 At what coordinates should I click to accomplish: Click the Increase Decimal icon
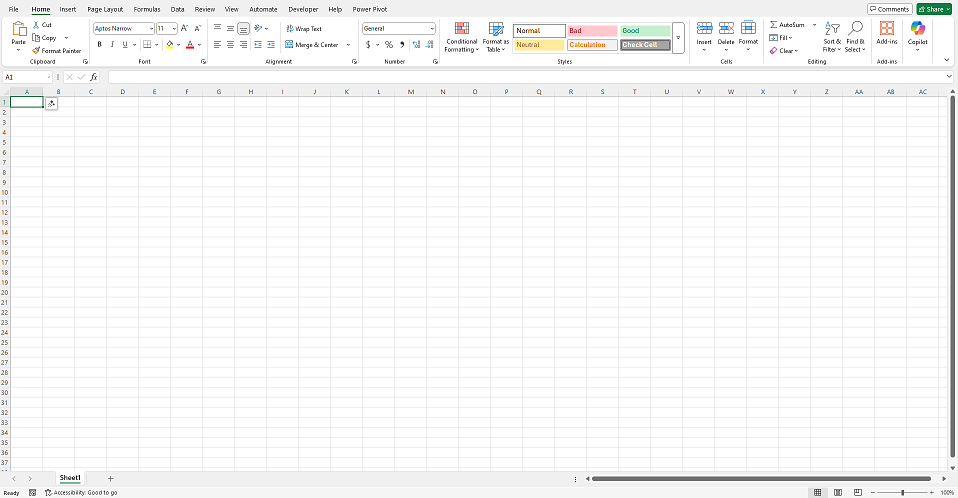pos(416,45)
